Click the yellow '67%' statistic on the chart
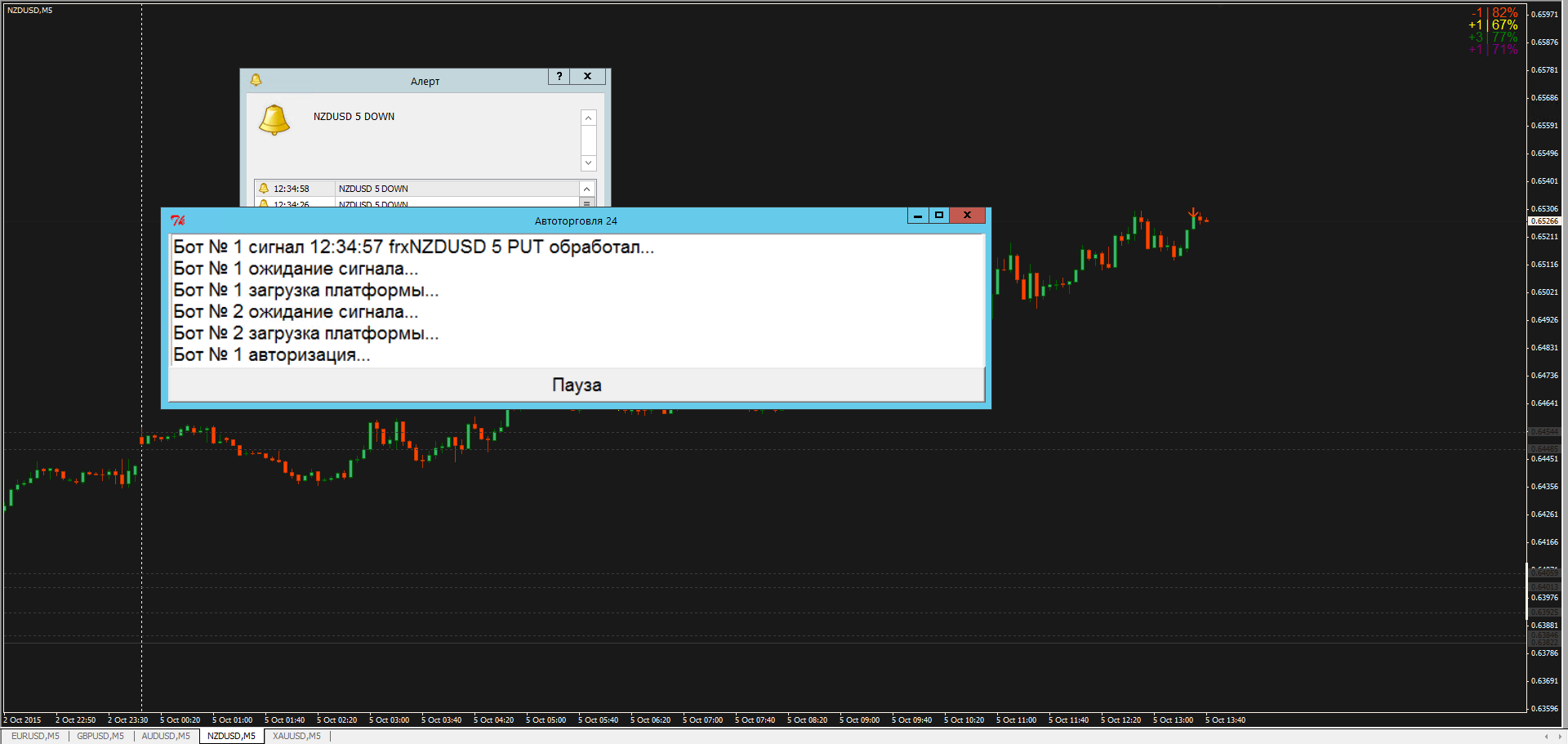The height and width of the screenshot is (744, 1568). point(1505,25)
